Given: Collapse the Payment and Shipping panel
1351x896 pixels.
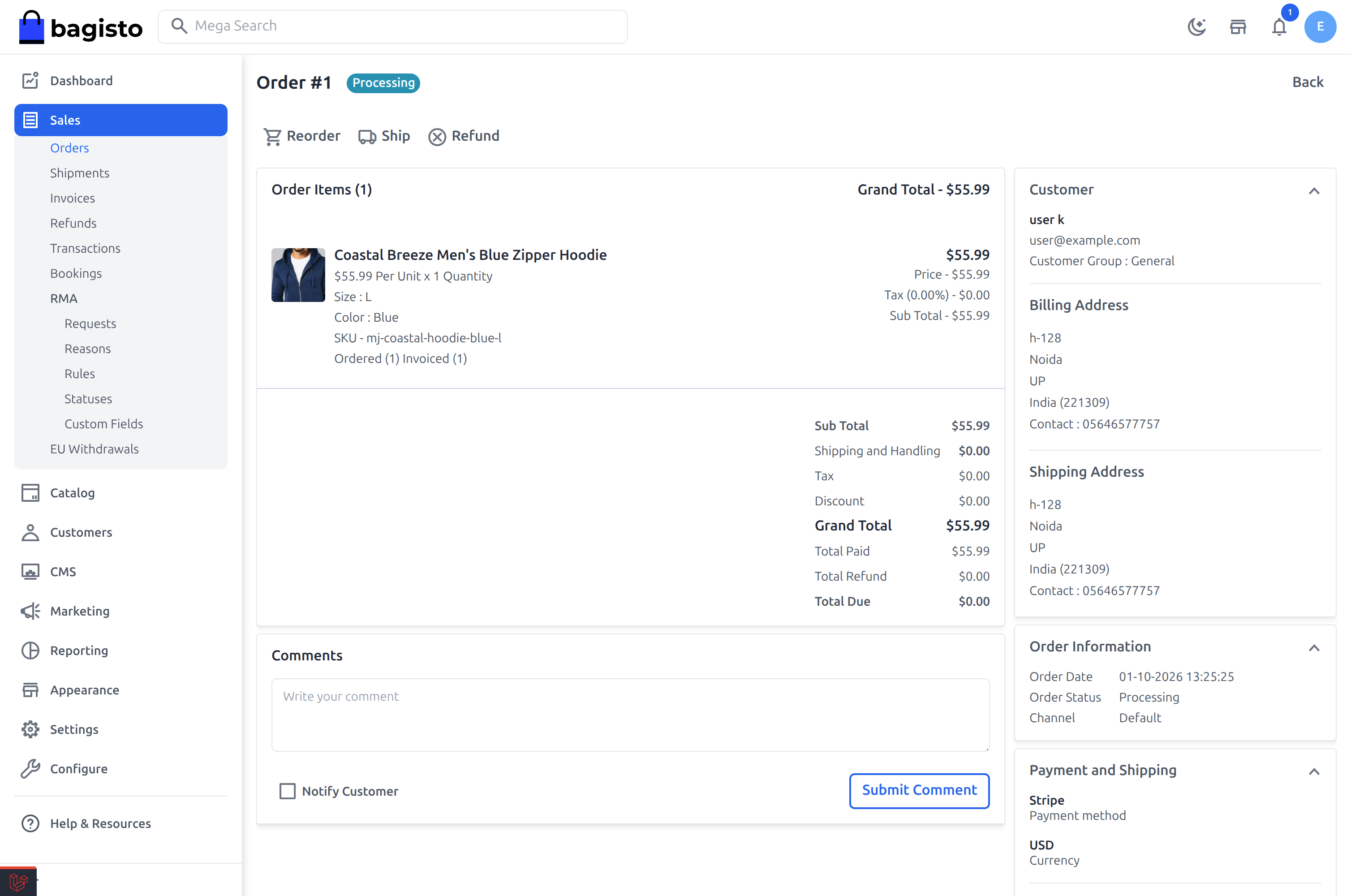Looking at the screenshot, I should point(1314,771).
